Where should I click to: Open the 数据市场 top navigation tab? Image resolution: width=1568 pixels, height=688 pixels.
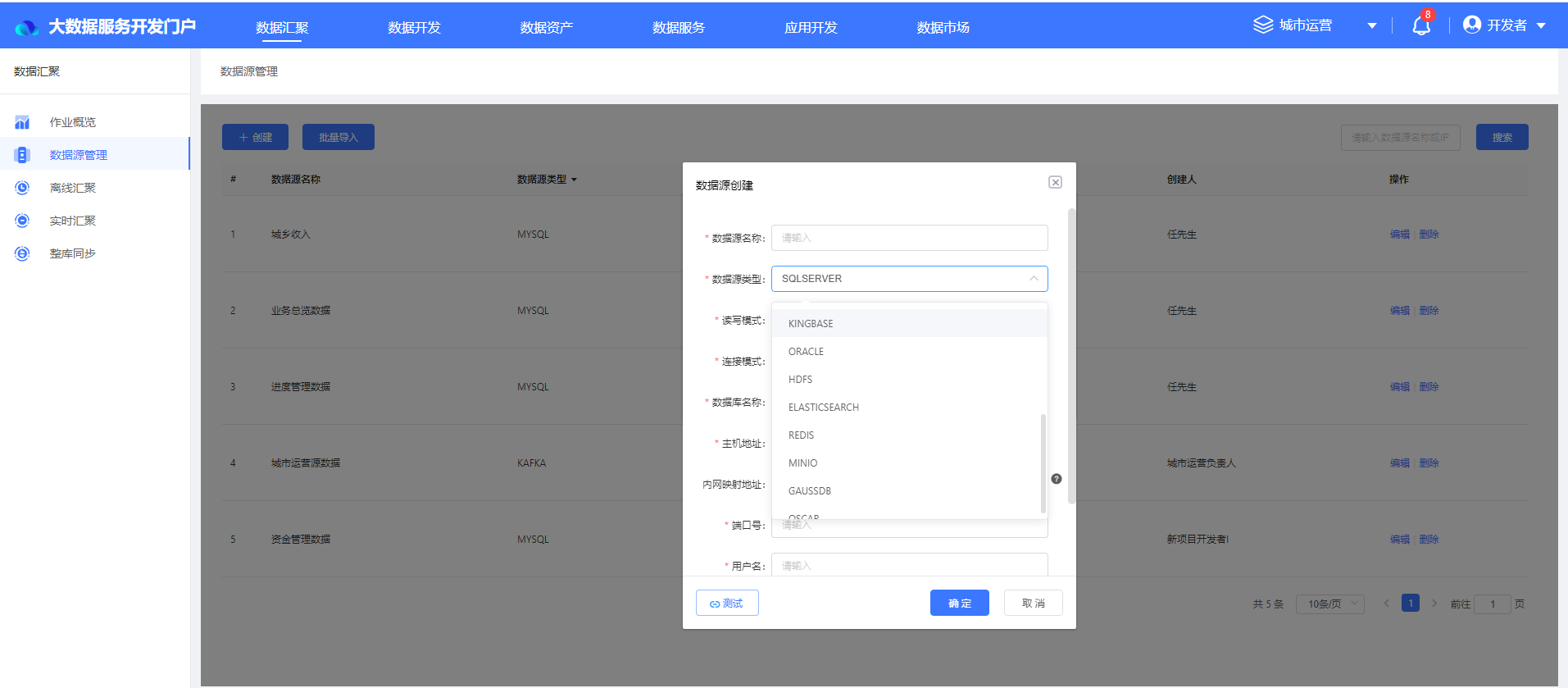tap(943, 27)
